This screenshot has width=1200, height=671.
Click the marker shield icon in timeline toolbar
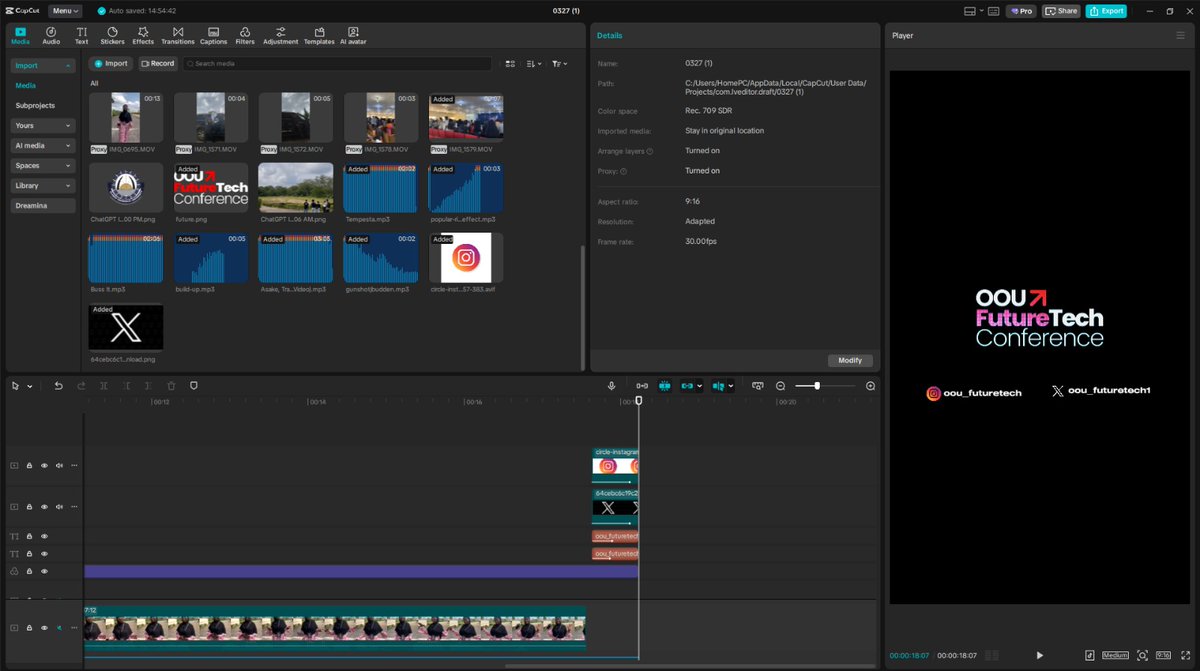pyautogui.click(x=194, y=386)
